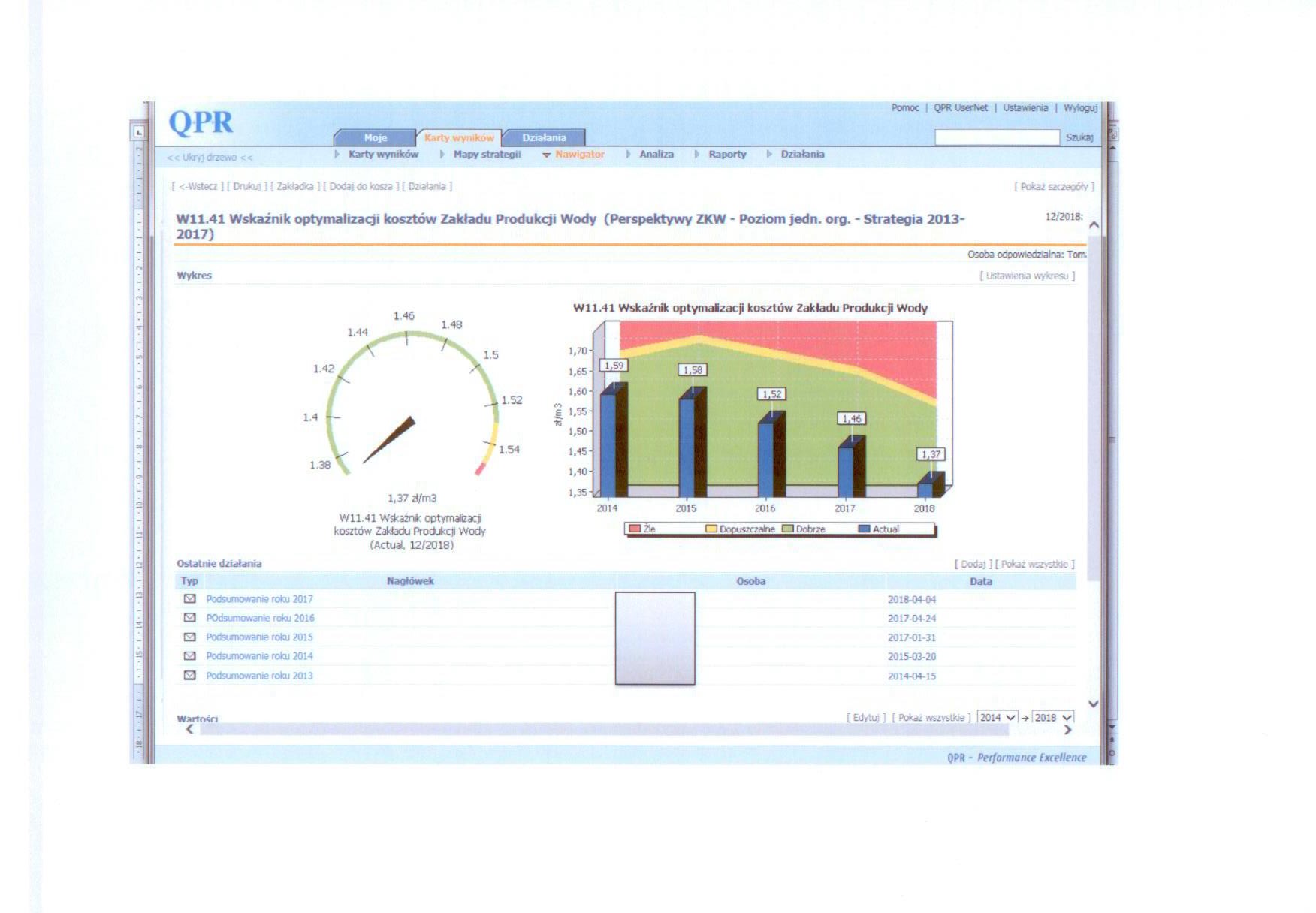
Task: Click envelope icon for Podsumowanie roku 2013
Action: (190, 676)
